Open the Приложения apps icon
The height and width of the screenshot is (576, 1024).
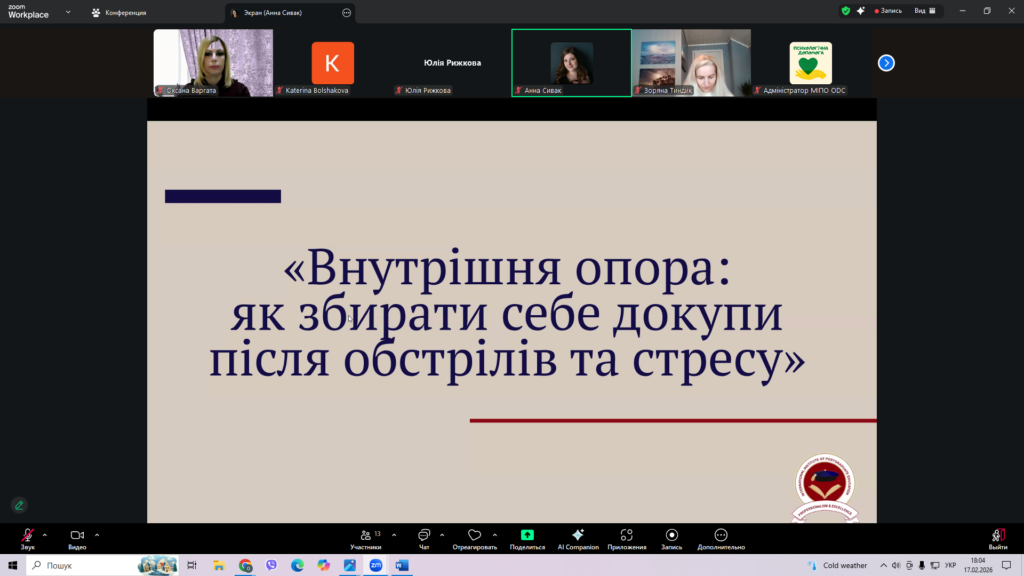pyautogui.click(x=626, y=536)
